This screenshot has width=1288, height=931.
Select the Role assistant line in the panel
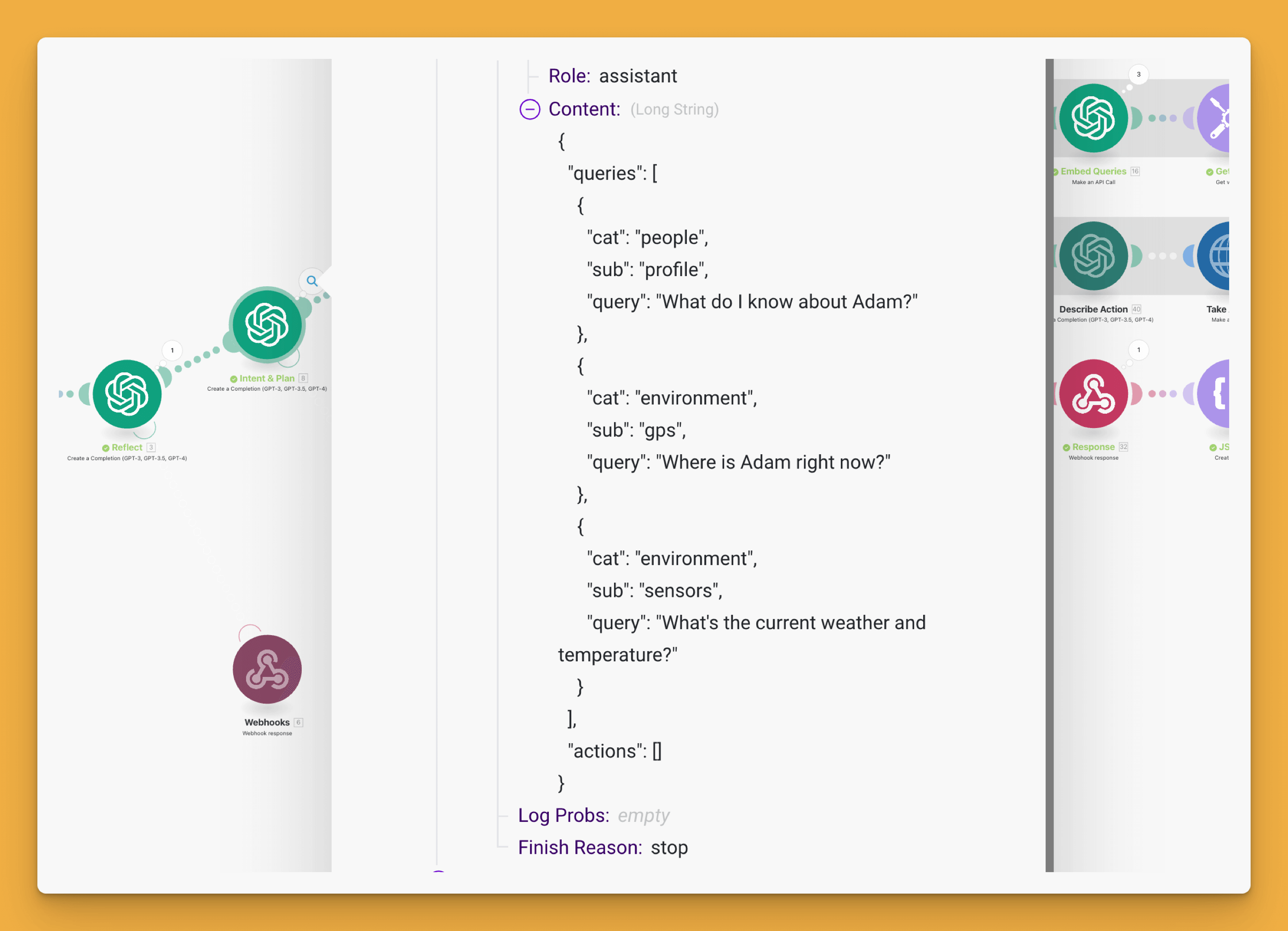pyautogui.click(x=612, y=75)
